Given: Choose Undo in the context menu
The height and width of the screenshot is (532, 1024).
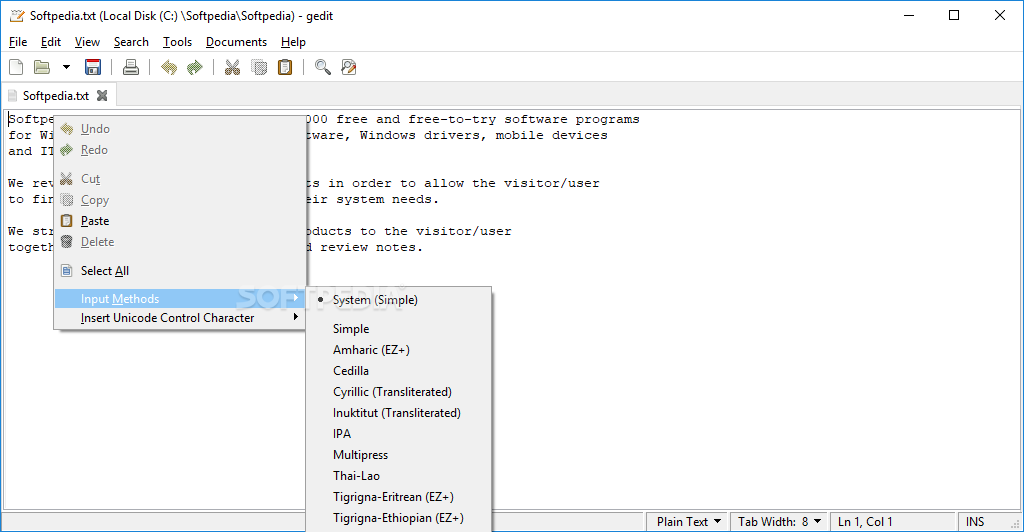Looking at the screenshot, I should coord(180,129).
